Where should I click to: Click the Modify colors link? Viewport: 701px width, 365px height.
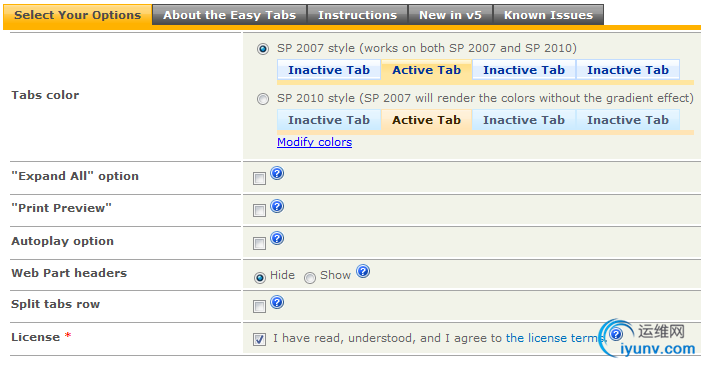[x=314, y=142]
